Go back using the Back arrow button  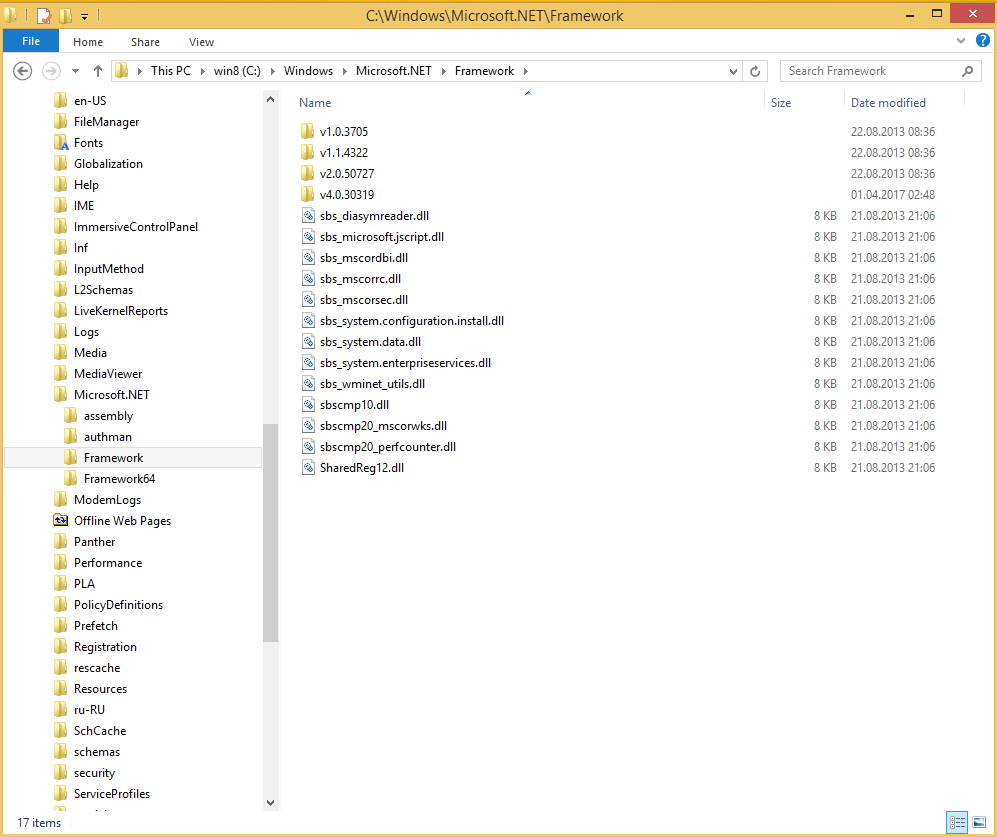24,71
